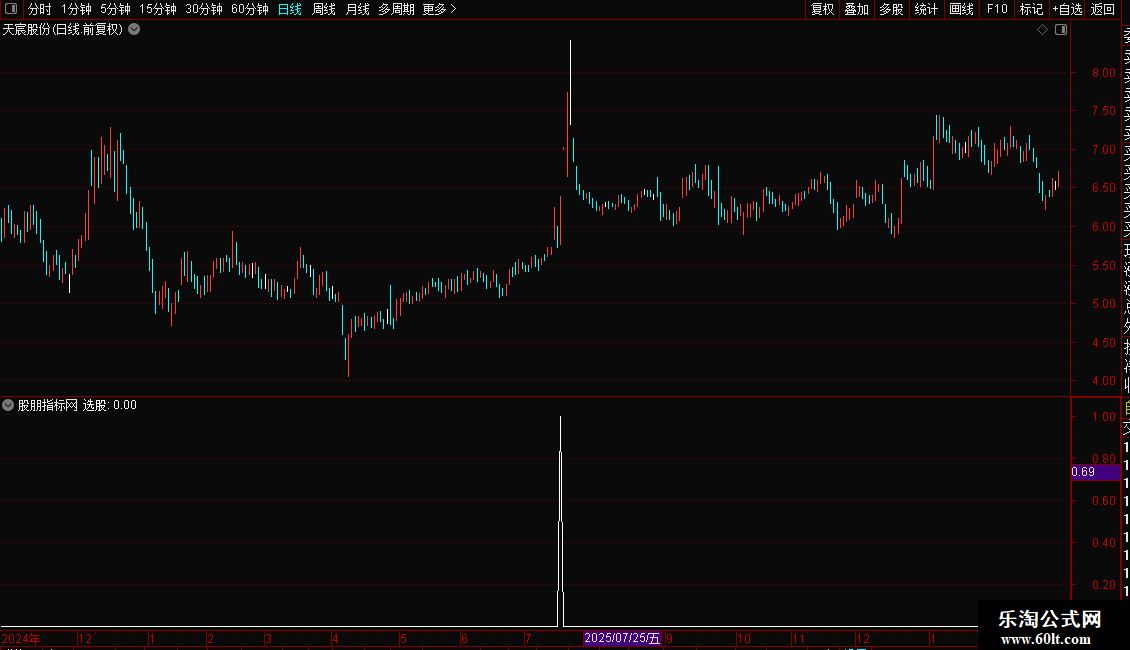1130x650 pixels.
Task: Select the 日线 daily chart tab
Action: 290,9
